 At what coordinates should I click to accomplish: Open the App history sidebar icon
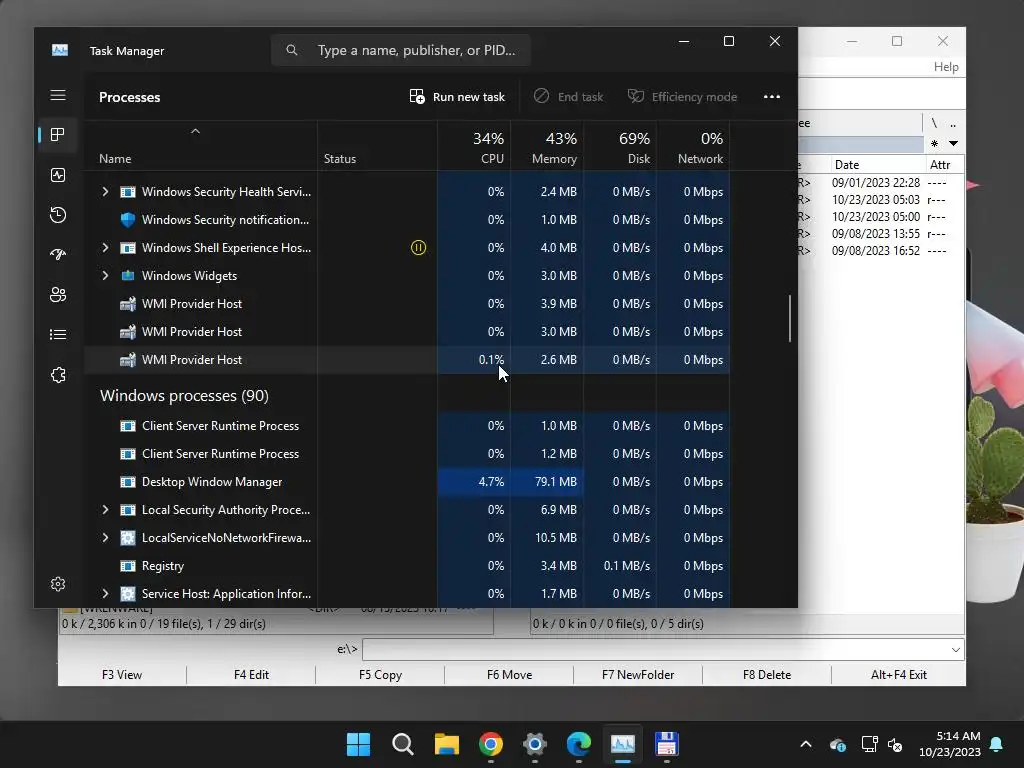[x=58, y=215]
